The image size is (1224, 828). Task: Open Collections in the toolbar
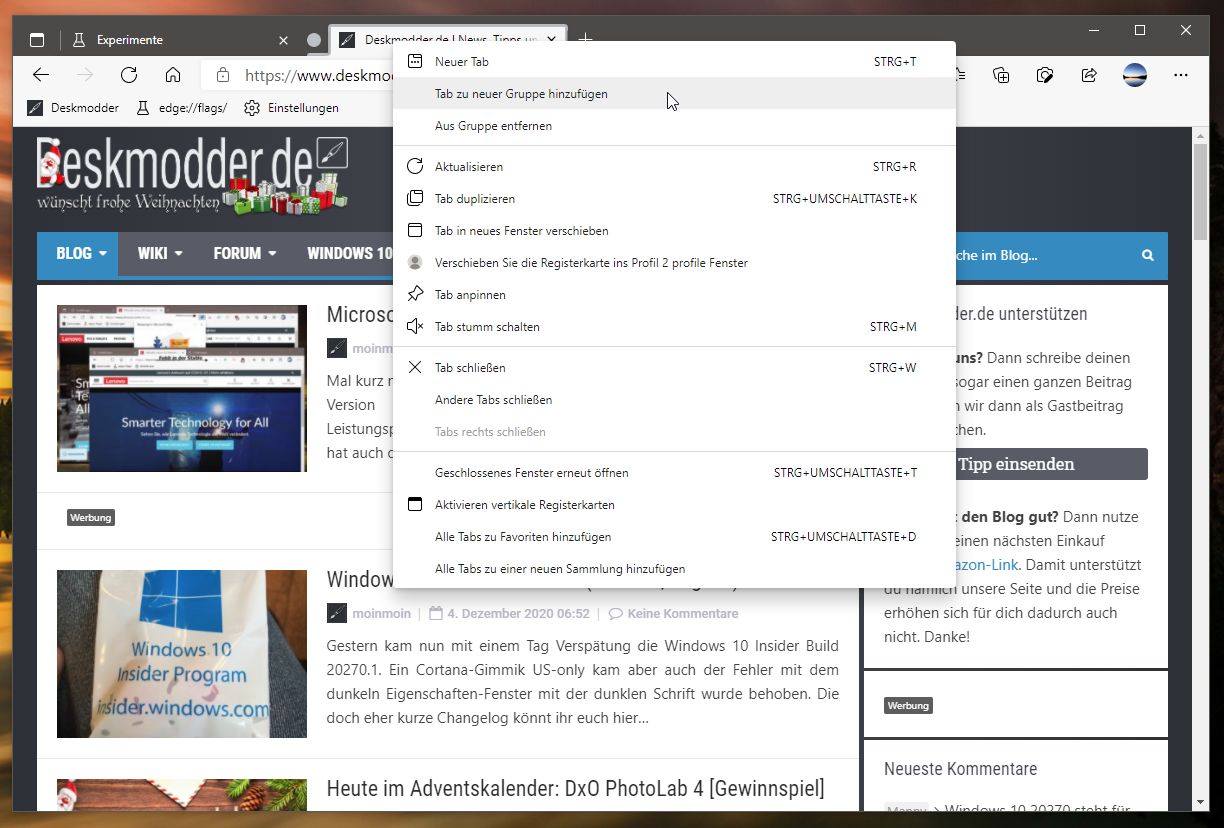tap(1001, 75)
